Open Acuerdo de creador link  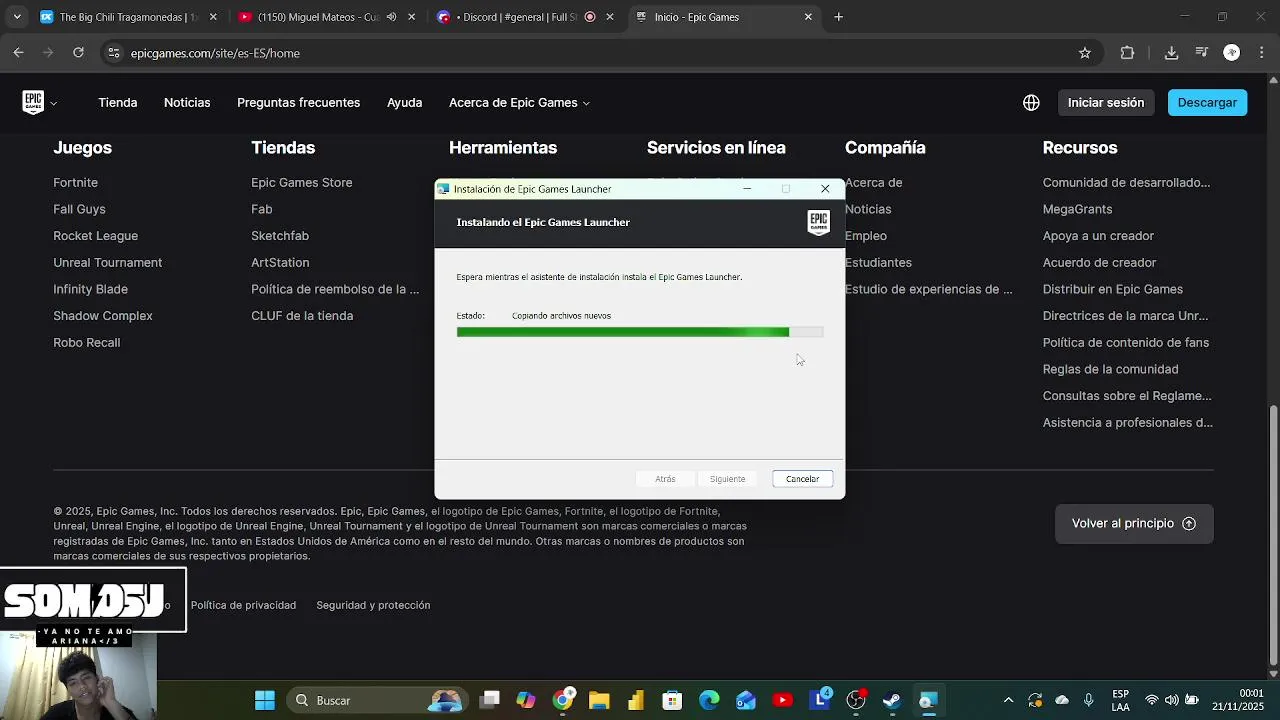1099,263
